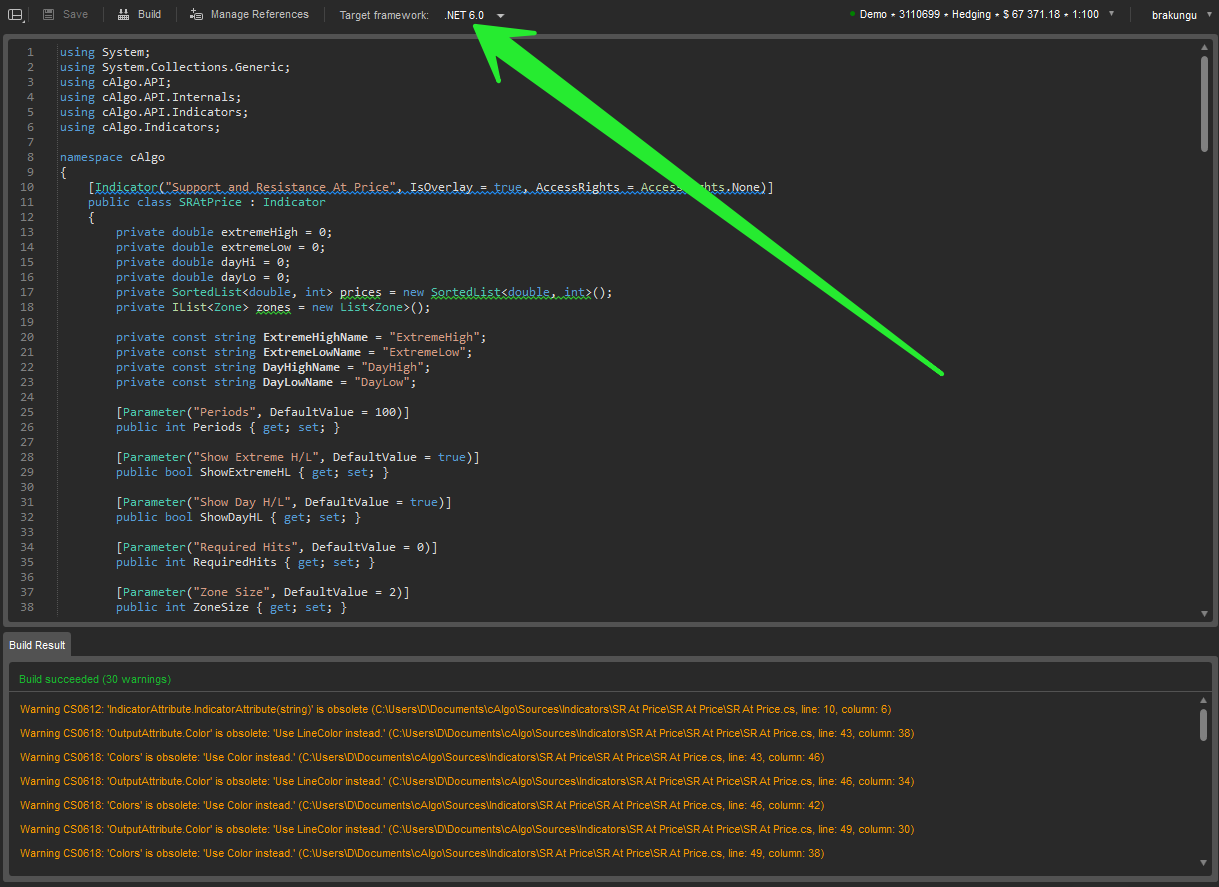This screenshot has width=1219, height=887.
Task: Click the ExtremeLowName constant line
Action: coord(294,352)
